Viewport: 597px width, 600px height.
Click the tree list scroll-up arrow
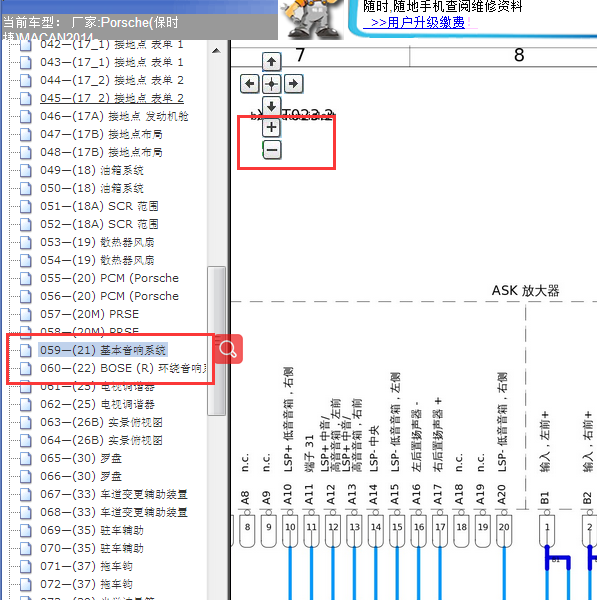click(216, 51)
